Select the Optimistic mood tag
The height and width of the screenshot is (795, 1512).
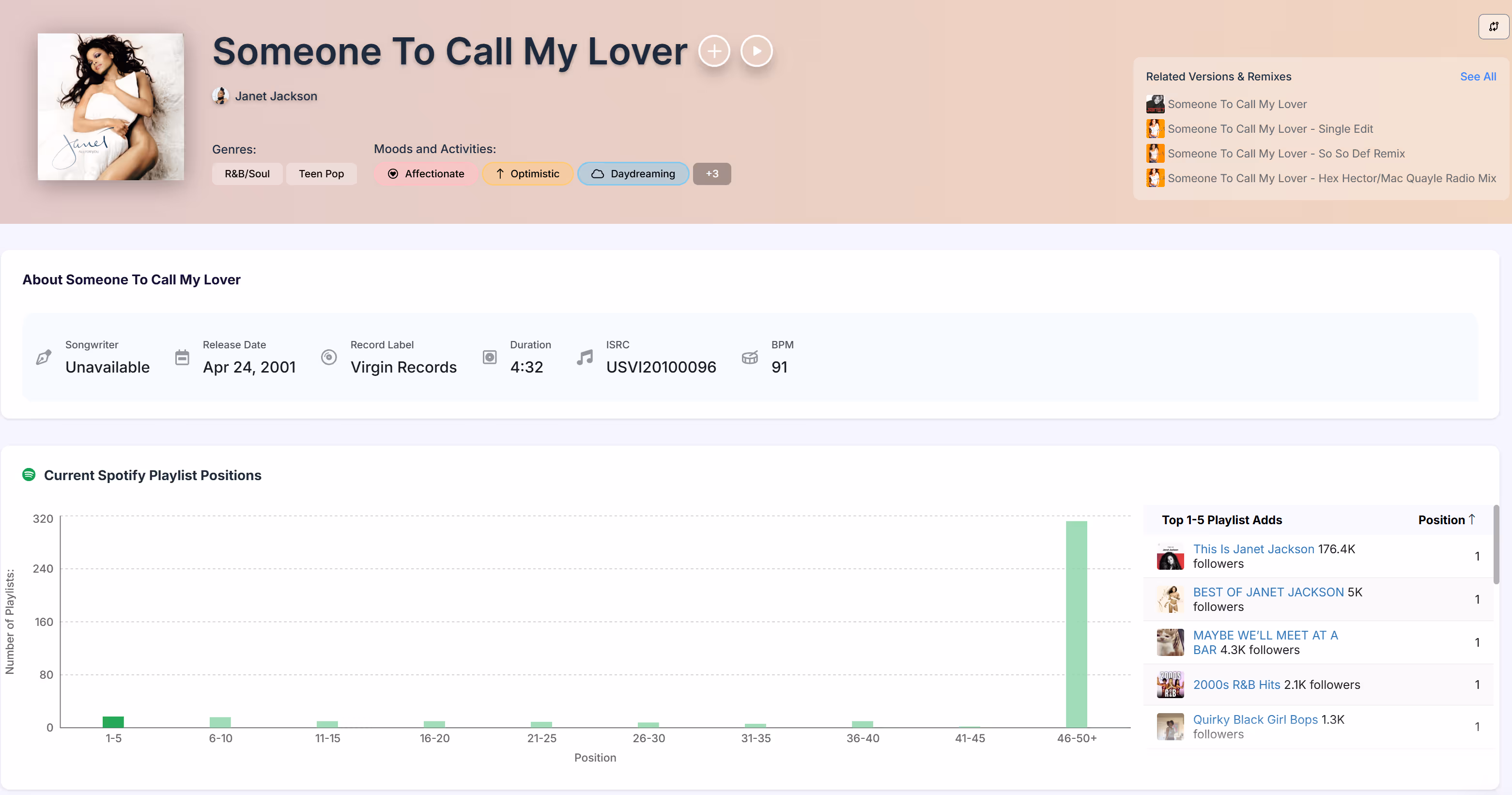[527, 174]
